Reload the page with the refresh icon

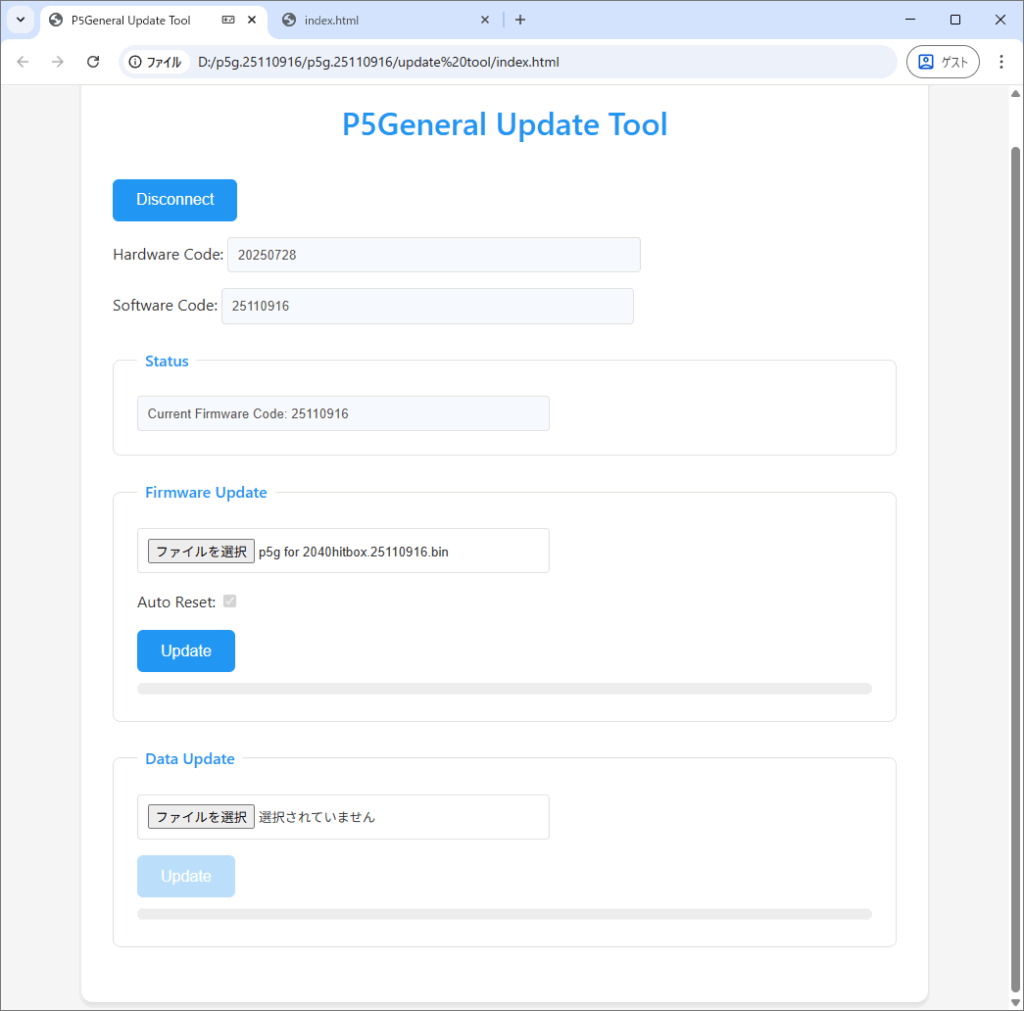pyautogui.click(x=93, y=62)
